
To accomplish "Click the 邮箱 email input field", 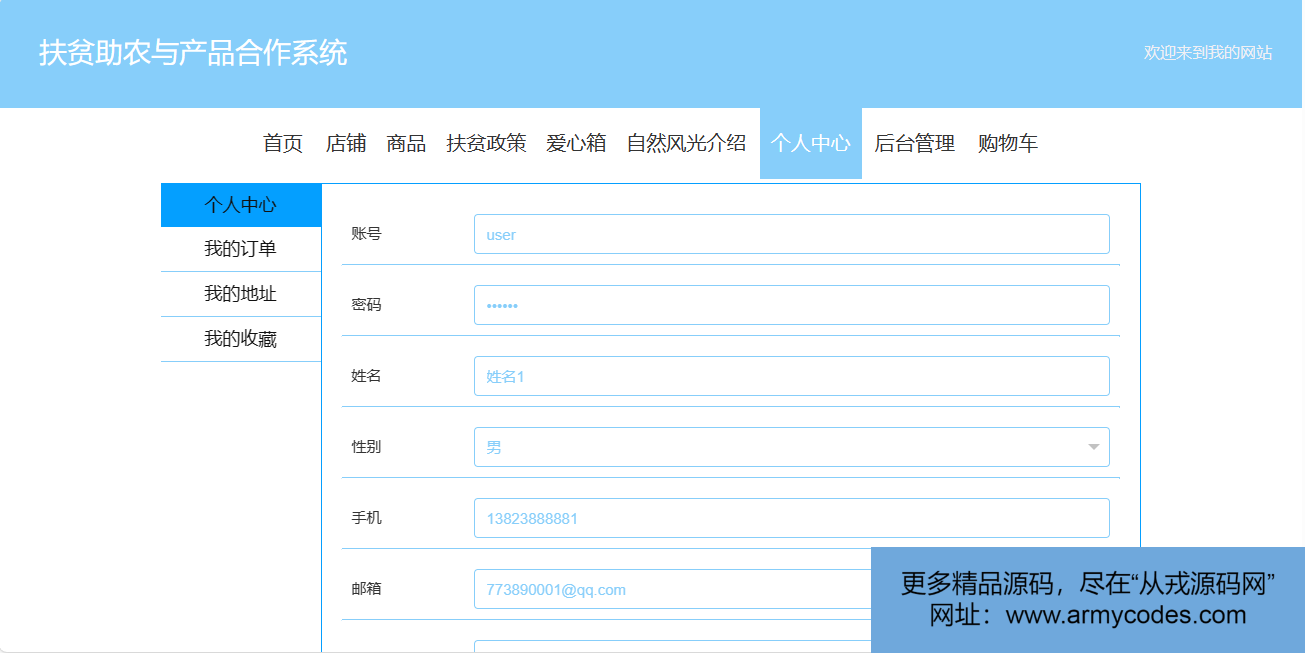I will pyautogui.click(x=670, y=589).
